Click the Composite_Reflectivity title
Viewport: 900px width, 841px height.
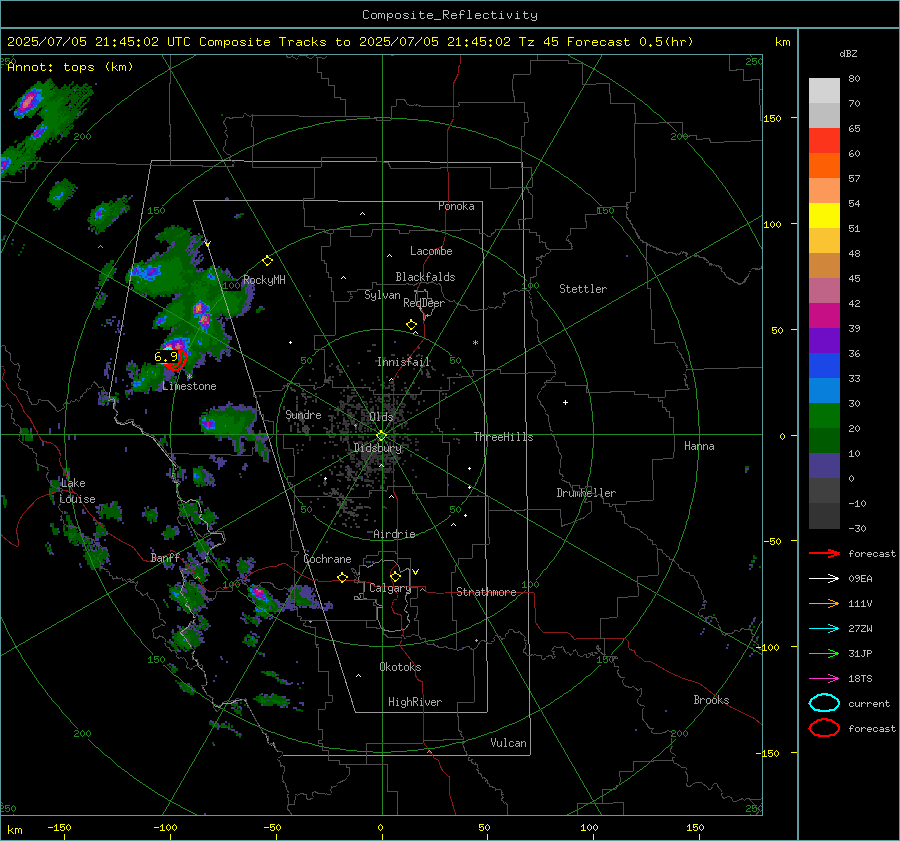click(449, 15)
